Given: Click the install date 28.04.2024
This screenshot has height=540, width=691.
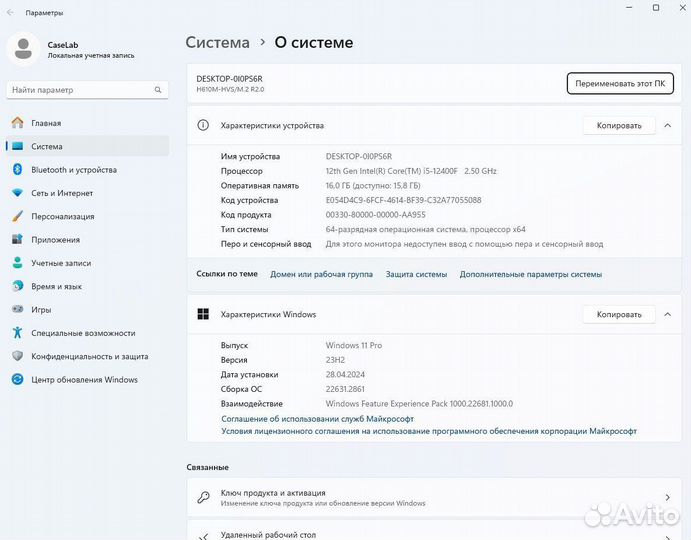Looking at the screenshot, I should pos(345,374).
